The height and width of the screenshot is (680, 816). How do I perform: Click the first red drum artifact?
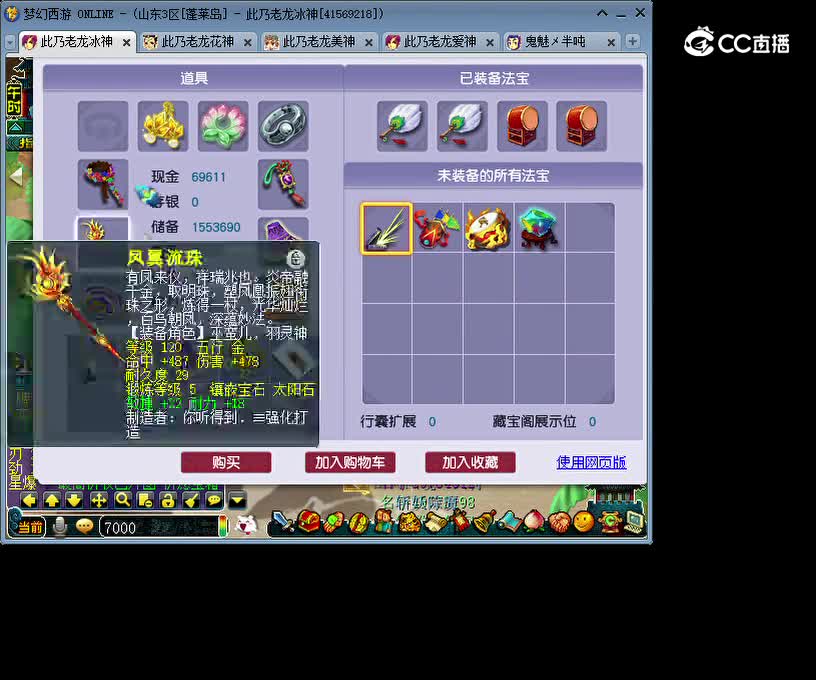[x=522, y=126]
